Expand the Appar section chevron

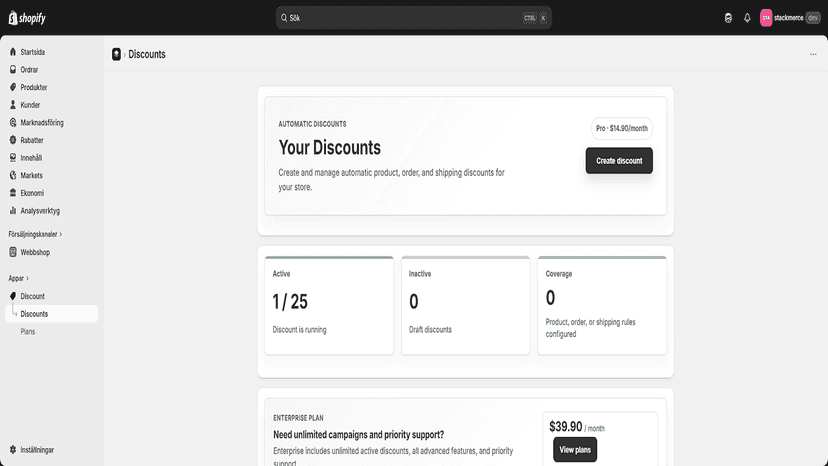[x=27, y=278]
